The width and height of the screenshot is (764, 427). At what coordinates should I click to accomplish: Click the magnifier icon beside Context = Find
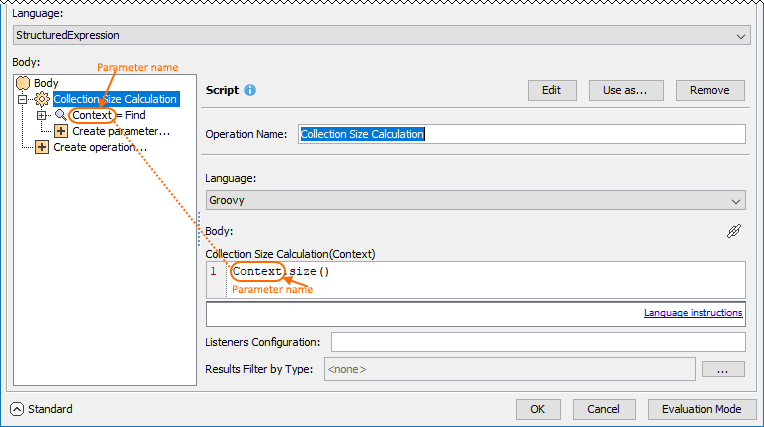[x=61, y=115]
